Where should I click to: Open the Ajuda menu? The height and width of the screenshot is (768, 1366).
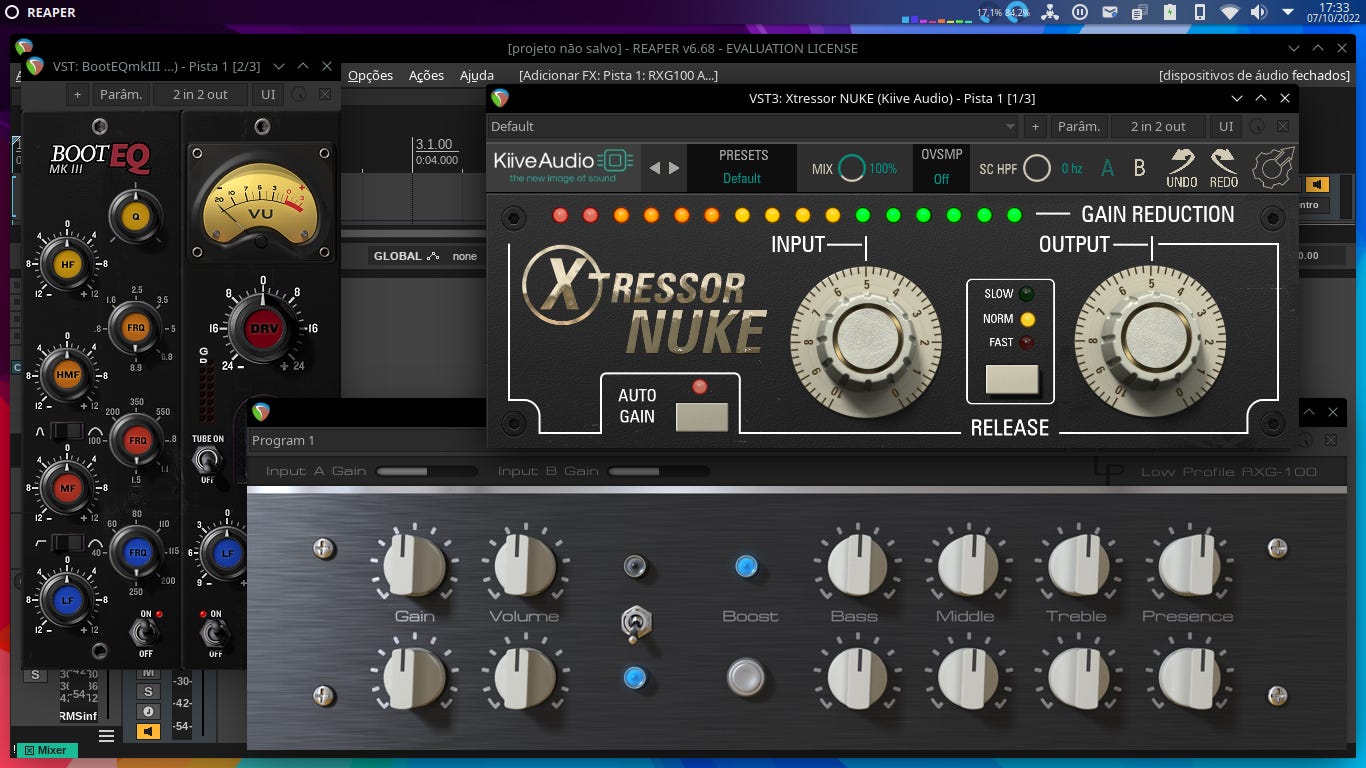pos(477,75)
